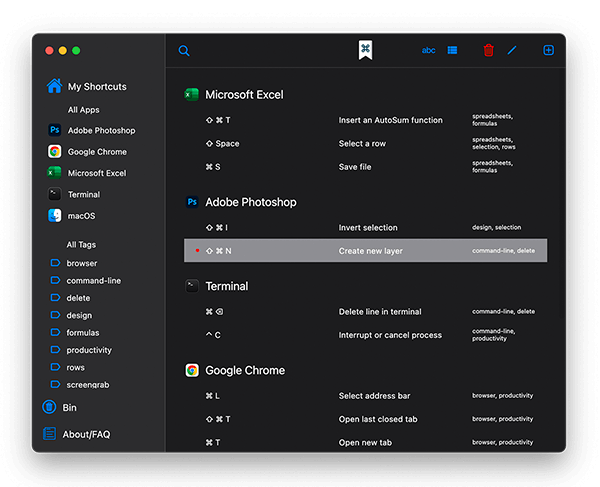This screenshot has height=487, width=600.
Task: Choose the productivity tag filter
Action: [x=89, y=350]
